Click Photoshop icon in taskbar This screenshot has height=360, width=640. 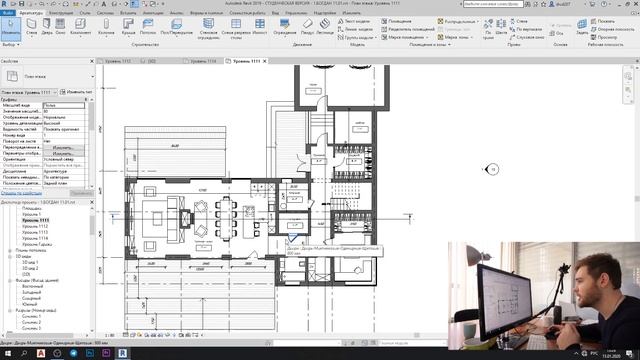(90, 353)
